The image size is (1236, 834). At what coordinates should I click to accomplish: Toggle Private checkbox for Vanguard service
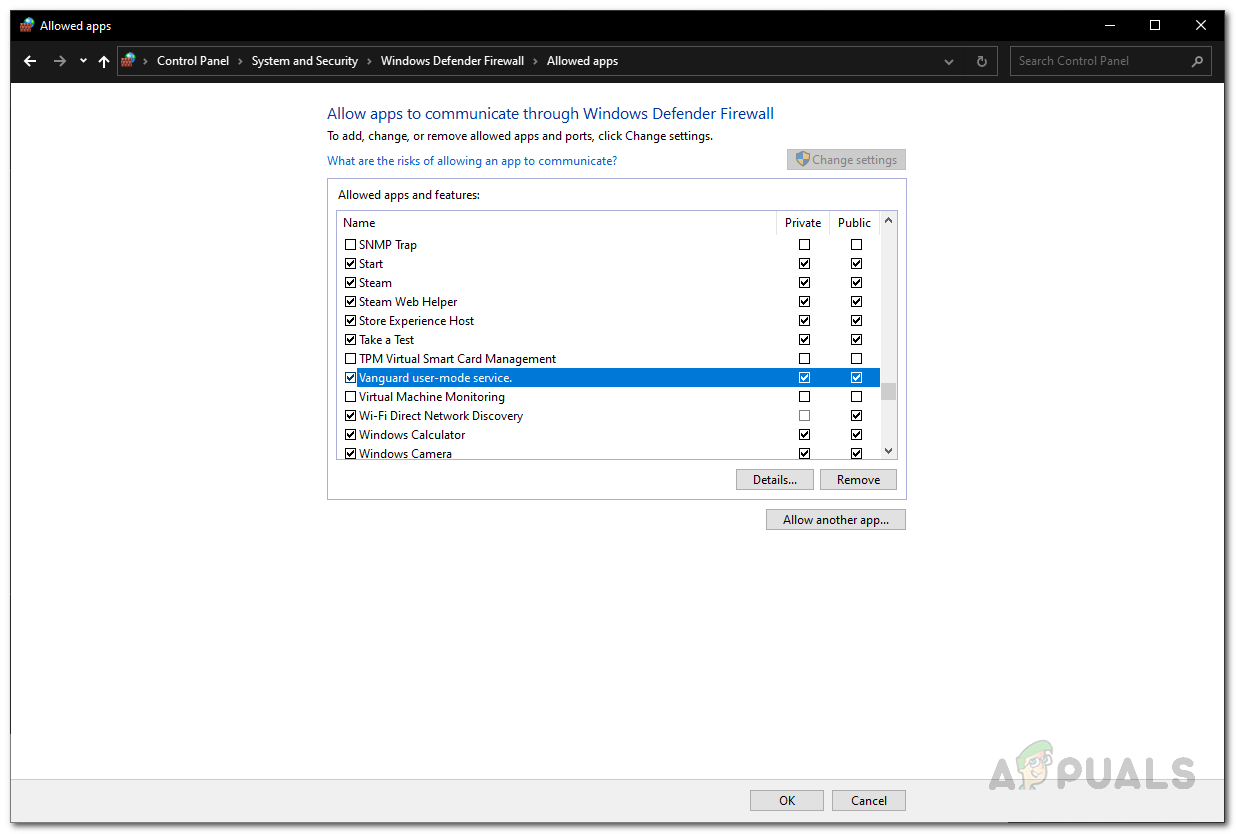coord(805,378)
